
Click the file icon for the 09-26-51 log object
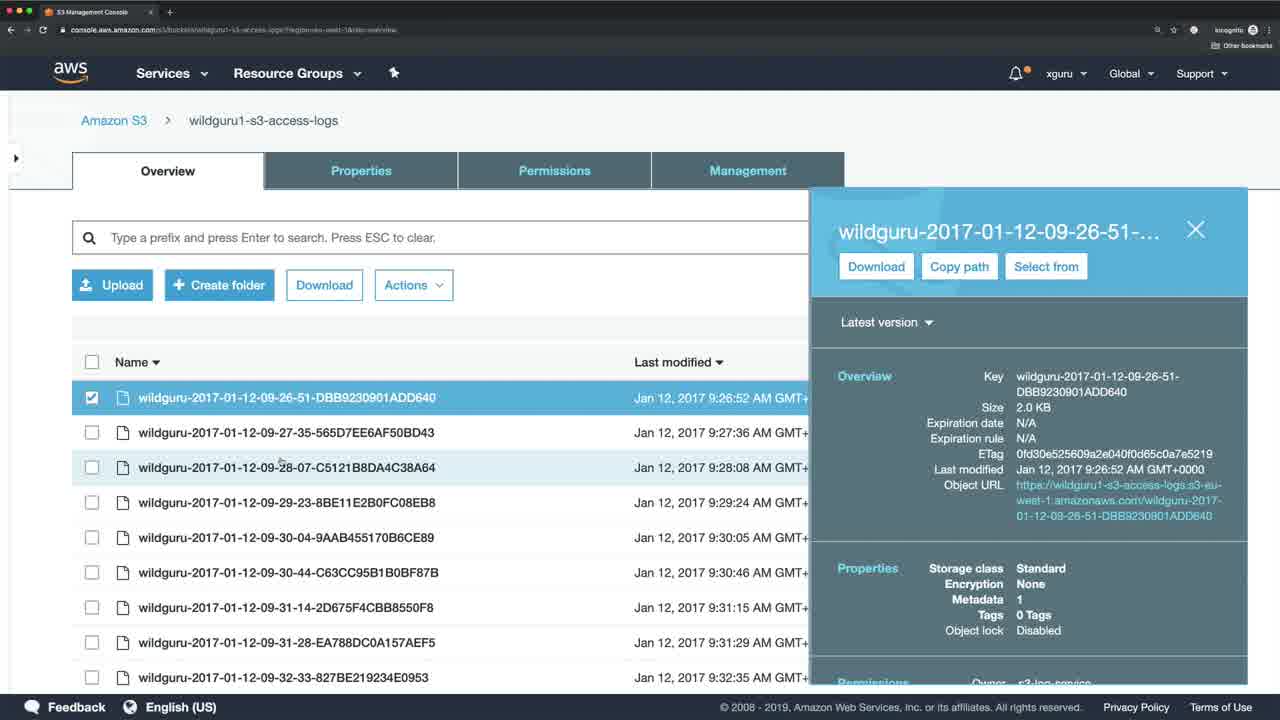(x=123, y=398)
